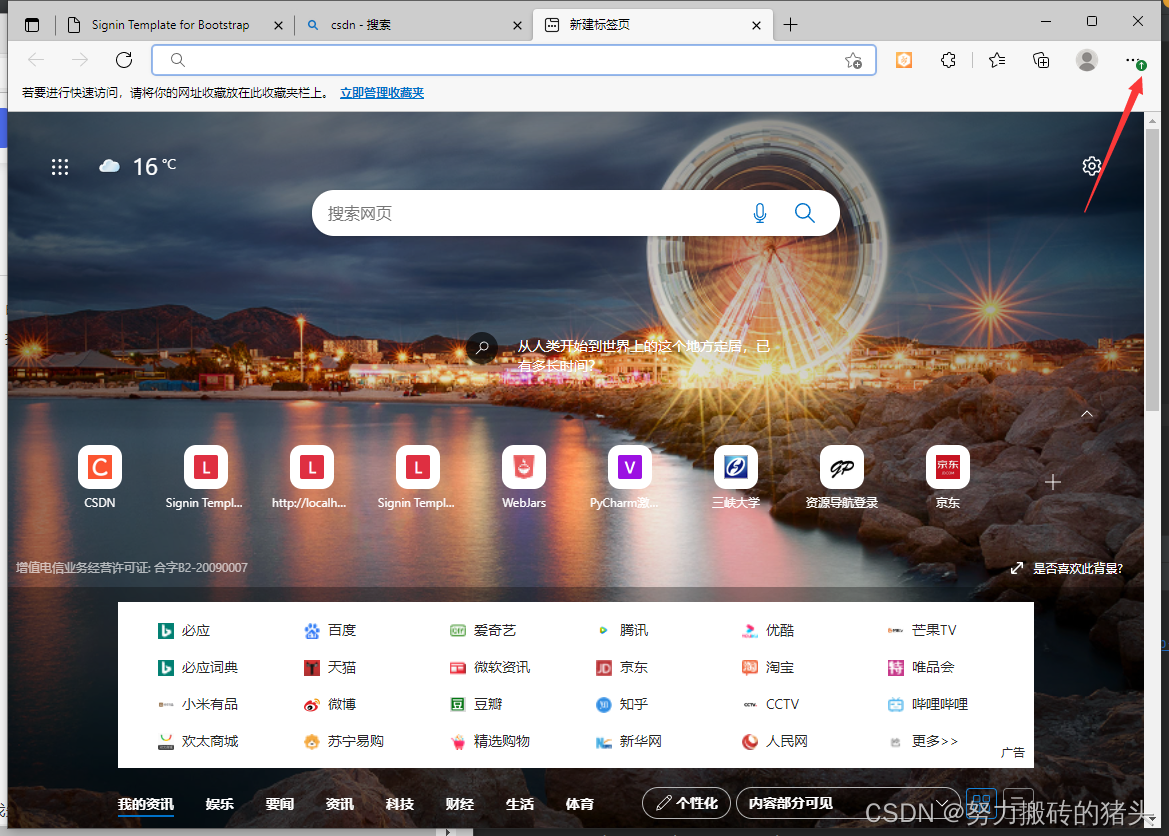
Task: Collapse the shortcuts with the chevron arrow
Action: pyautogui.click(x=1086, y=413)
